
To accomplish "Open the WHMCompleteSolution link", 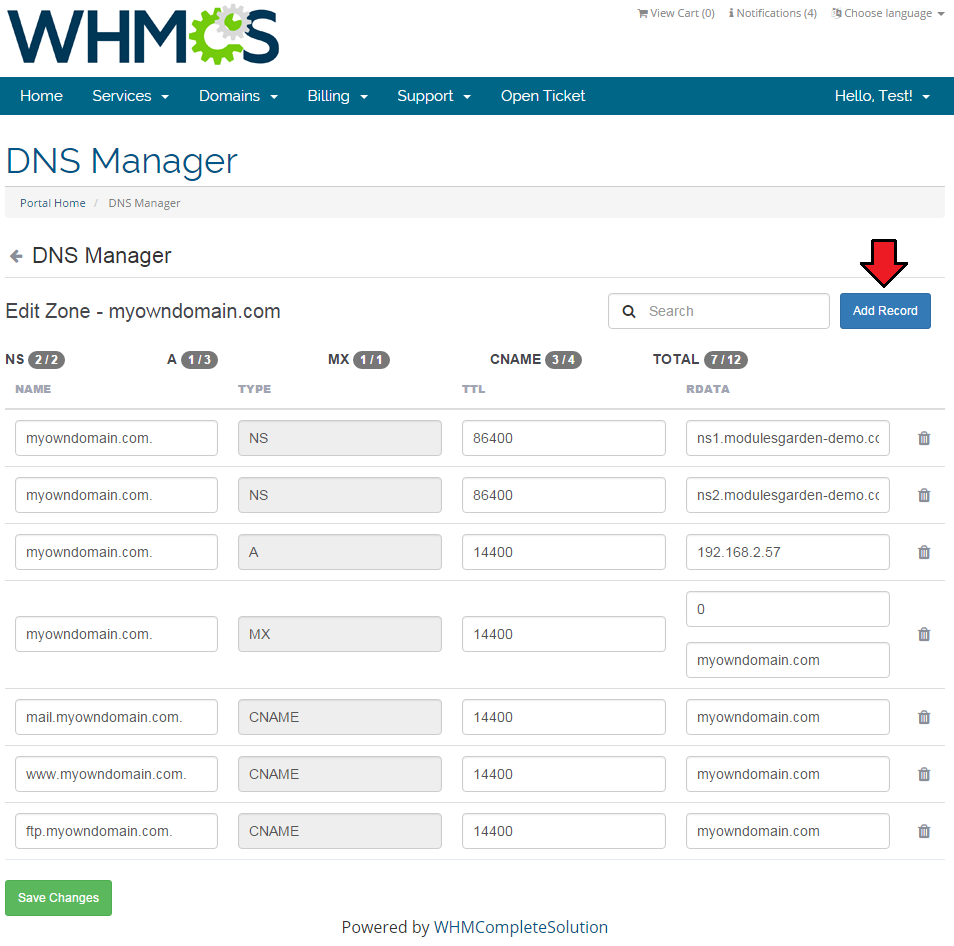I will point(520,927).
